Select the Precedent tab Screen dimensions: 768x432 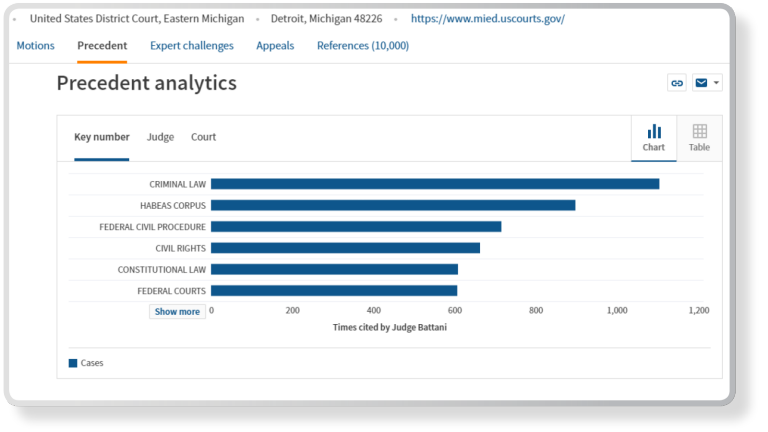tap(102, 46)
